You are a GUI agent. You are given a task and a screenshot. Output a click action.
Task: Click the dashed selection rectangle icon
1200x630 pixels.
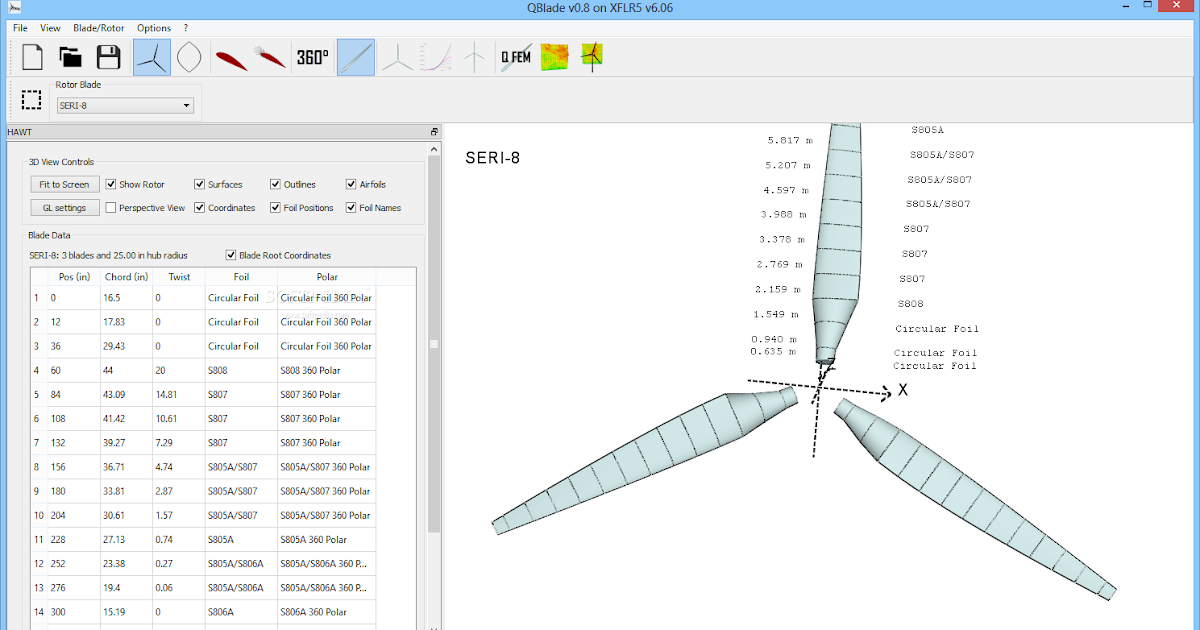pyautogui.click(x=32, y=100)
